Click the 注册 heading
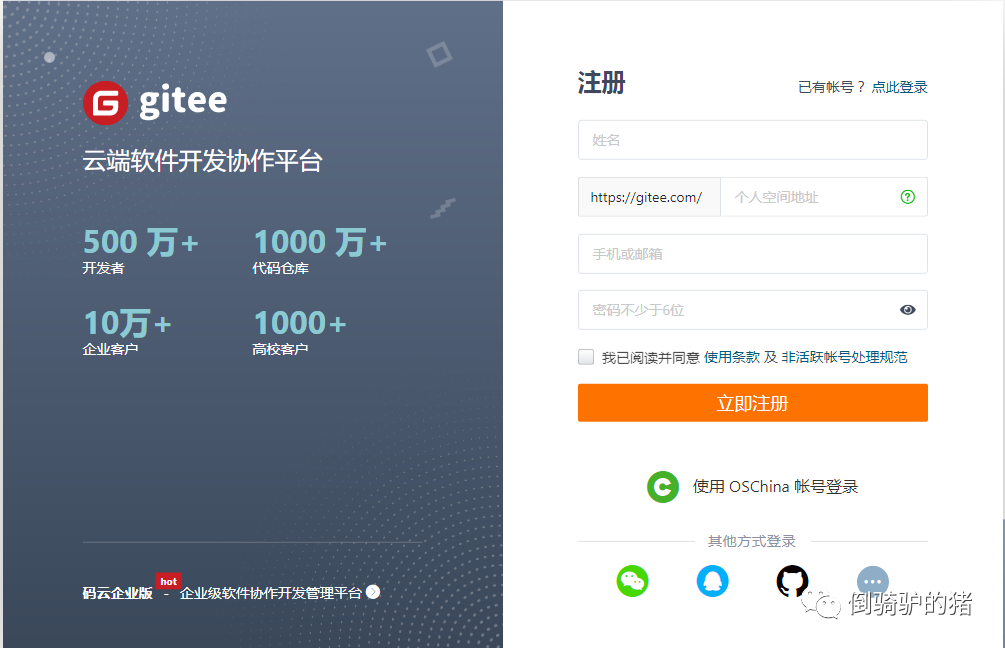The width and height of the screenshot is (1005, 648). click(601, 83)
